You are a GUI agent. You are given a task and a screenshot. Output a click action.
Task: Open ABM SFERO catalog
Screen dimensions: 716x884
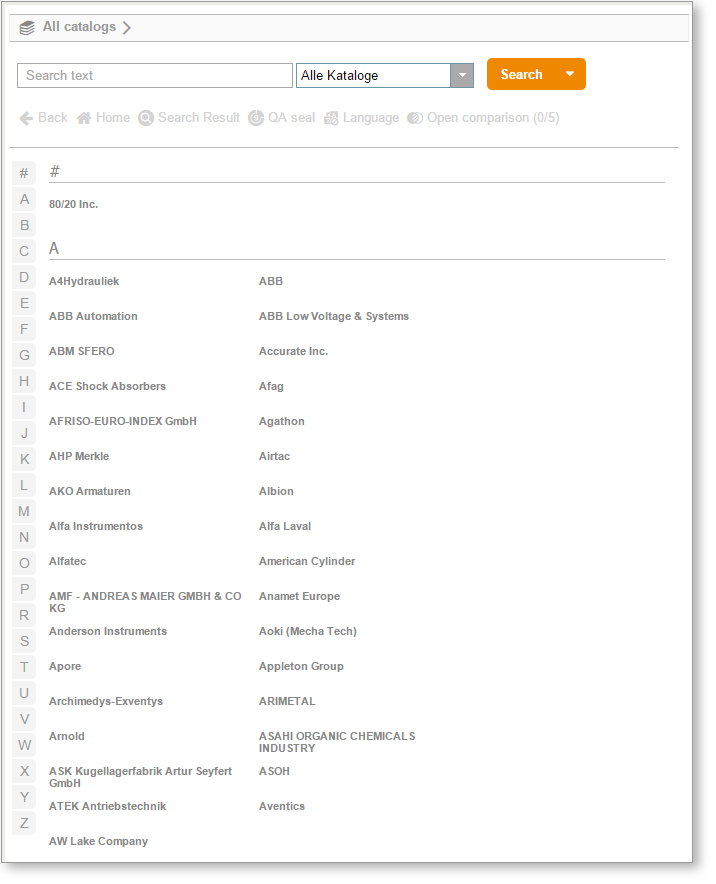tap(82, 351)
